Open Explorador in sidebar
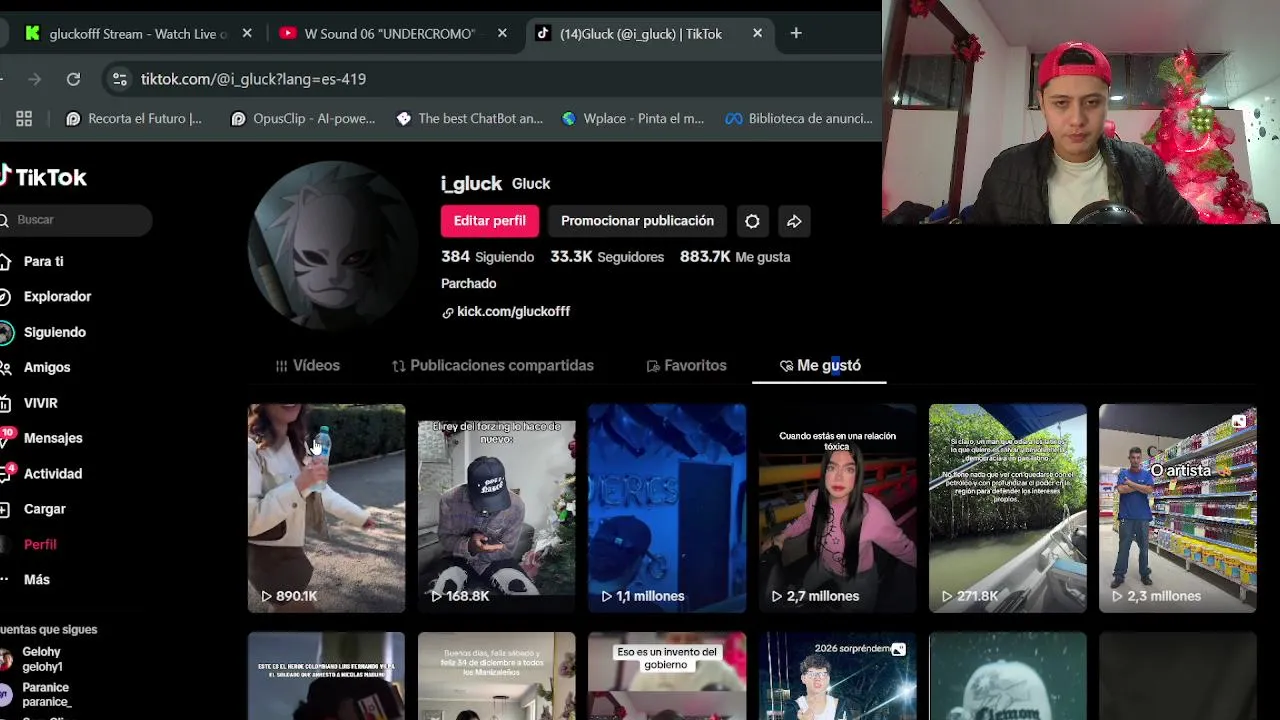Screen dimensions: 1280x720 [46, 296]
